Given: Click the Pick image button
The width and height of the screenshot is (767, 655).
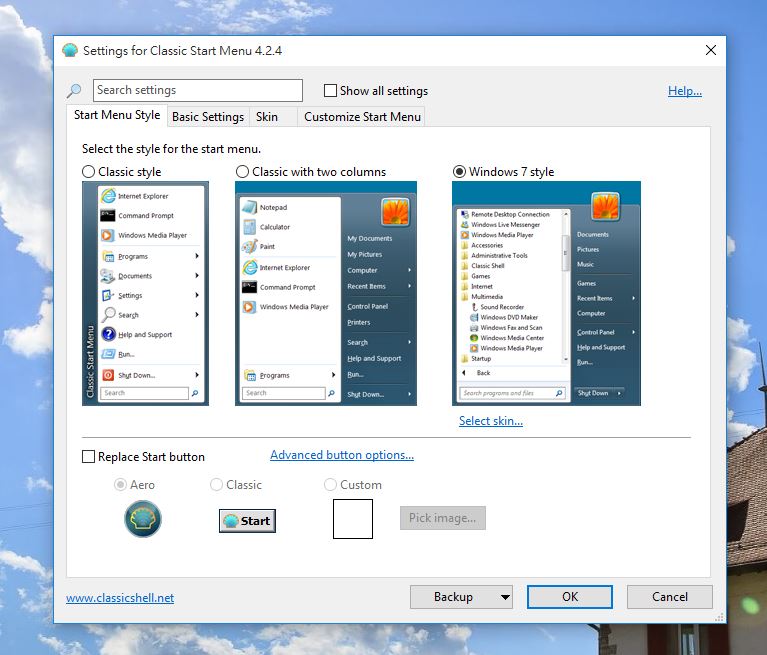Looking at the screenshot, I should tap(443, 518).
